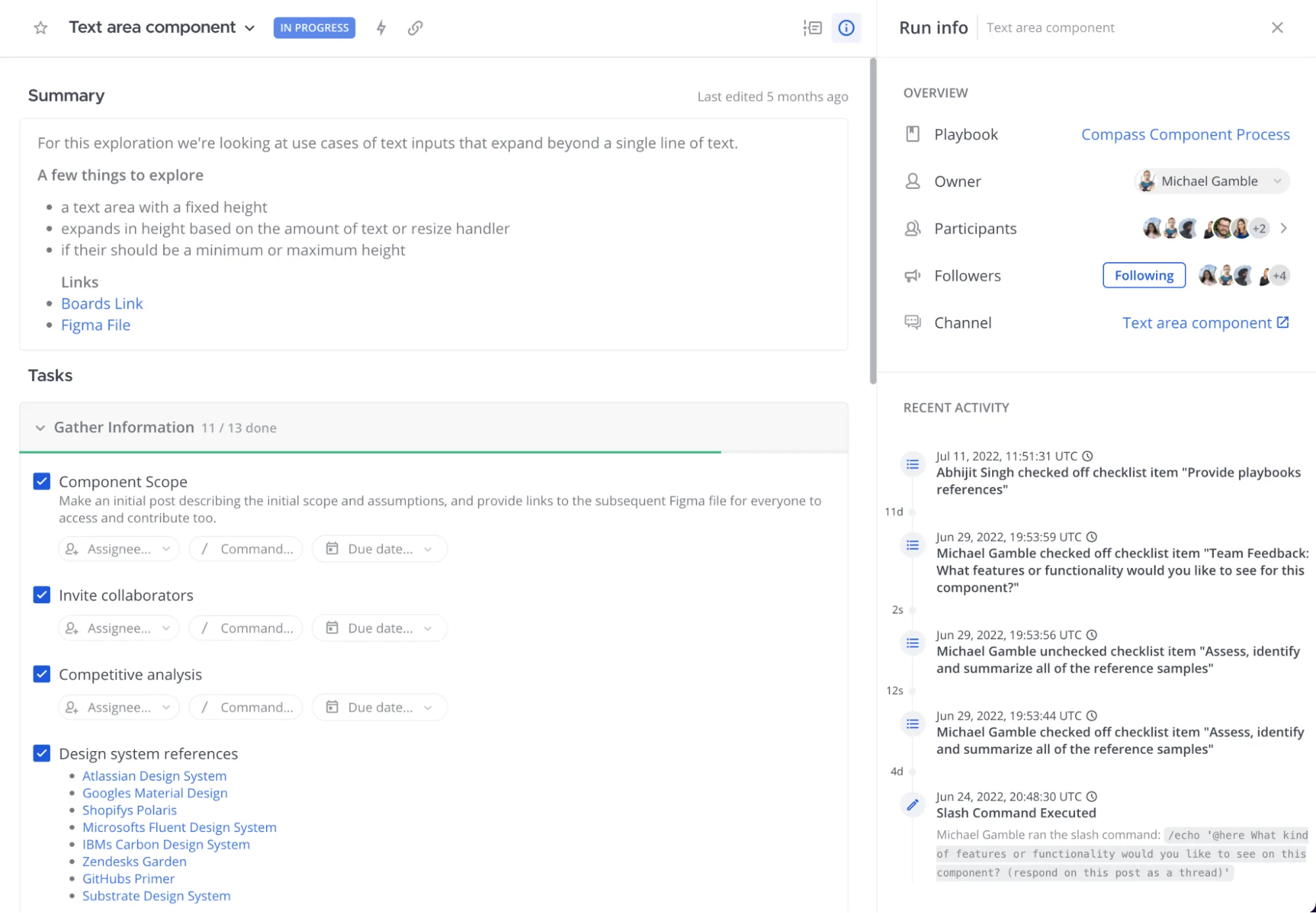
Task: Click clock icon beside Jun 24 timestamp
Action: point(1092,796)
